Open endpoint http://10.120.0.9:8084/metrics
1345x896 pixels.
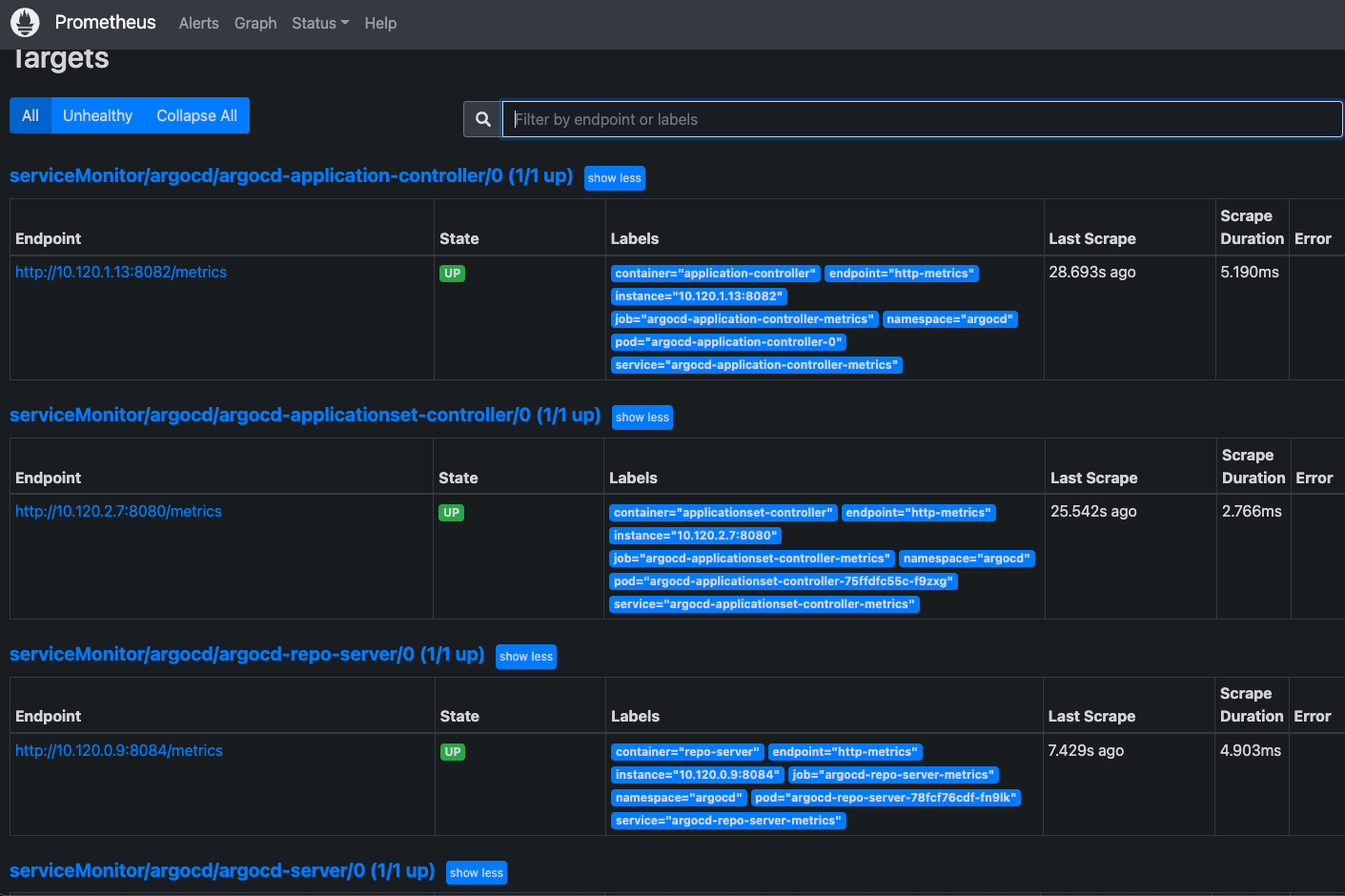(x=119, y=750)
